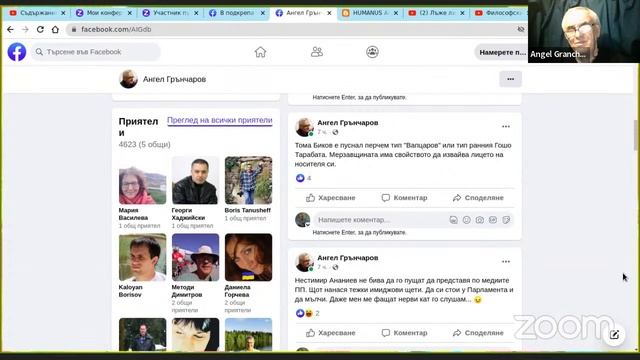
Task: Click the browser address bar URL
Action: point(116,29)
